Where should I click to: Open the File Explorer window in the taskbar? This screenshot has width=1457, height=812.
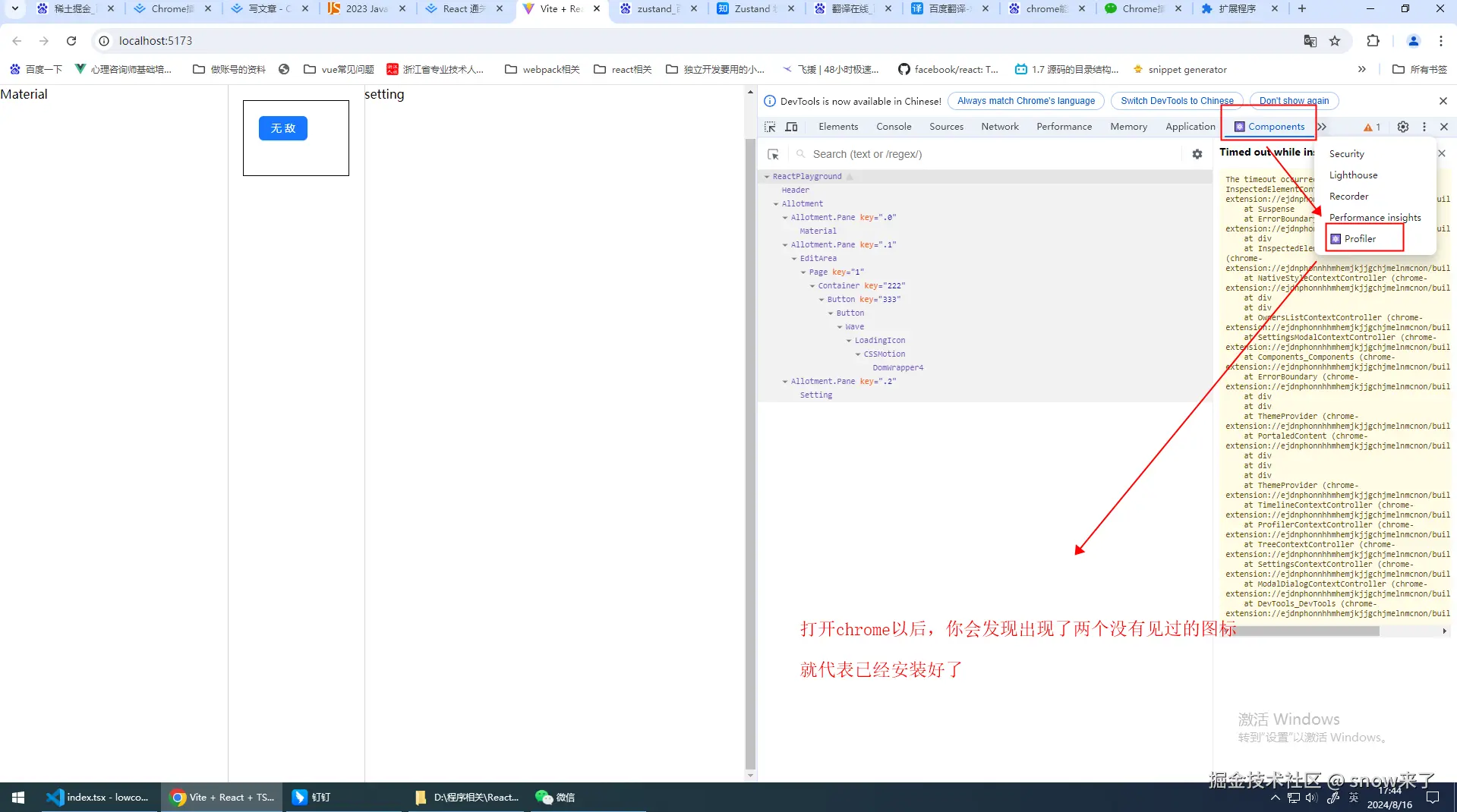466,797
